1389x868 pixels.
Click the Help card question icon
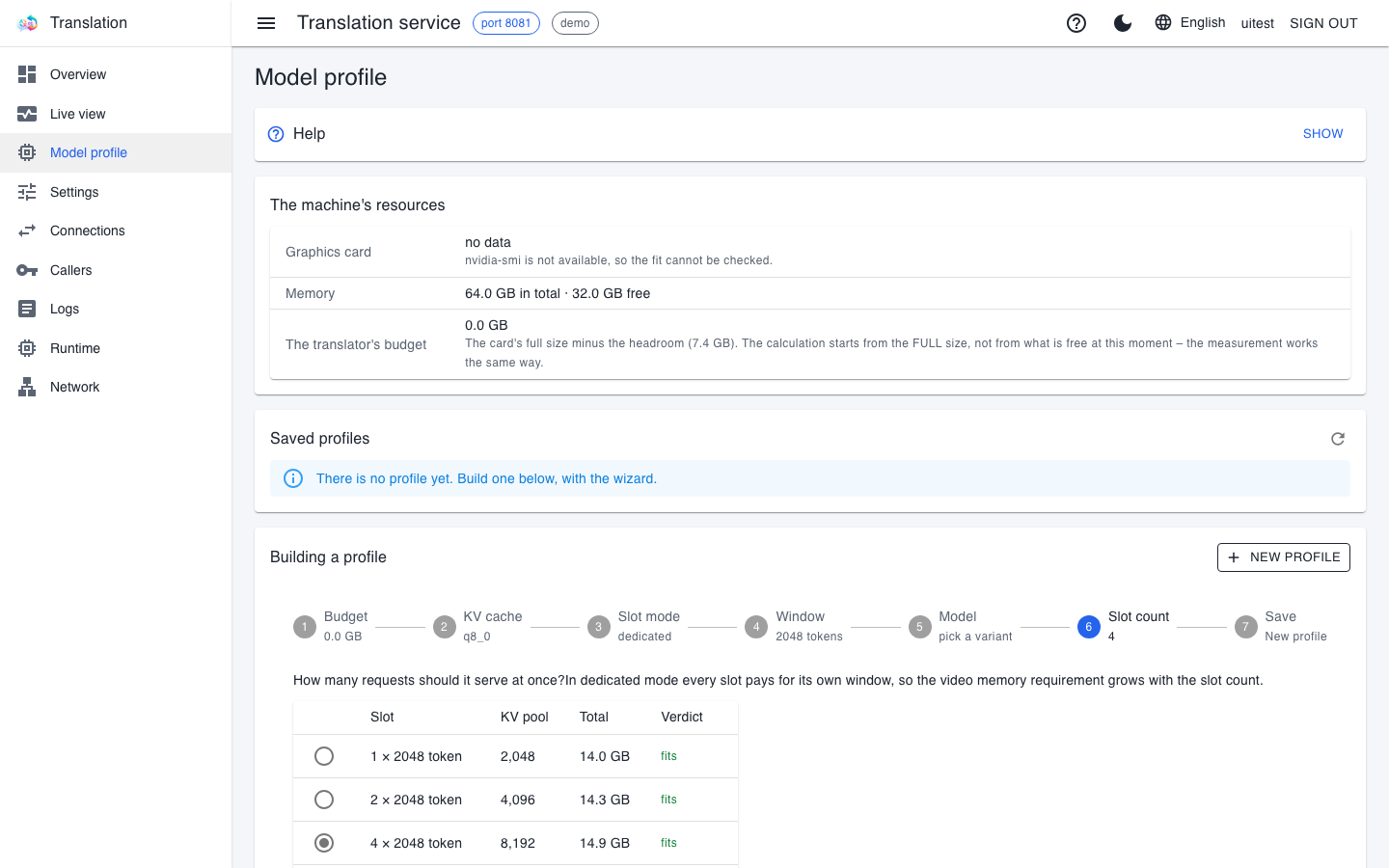coord(276,134)
